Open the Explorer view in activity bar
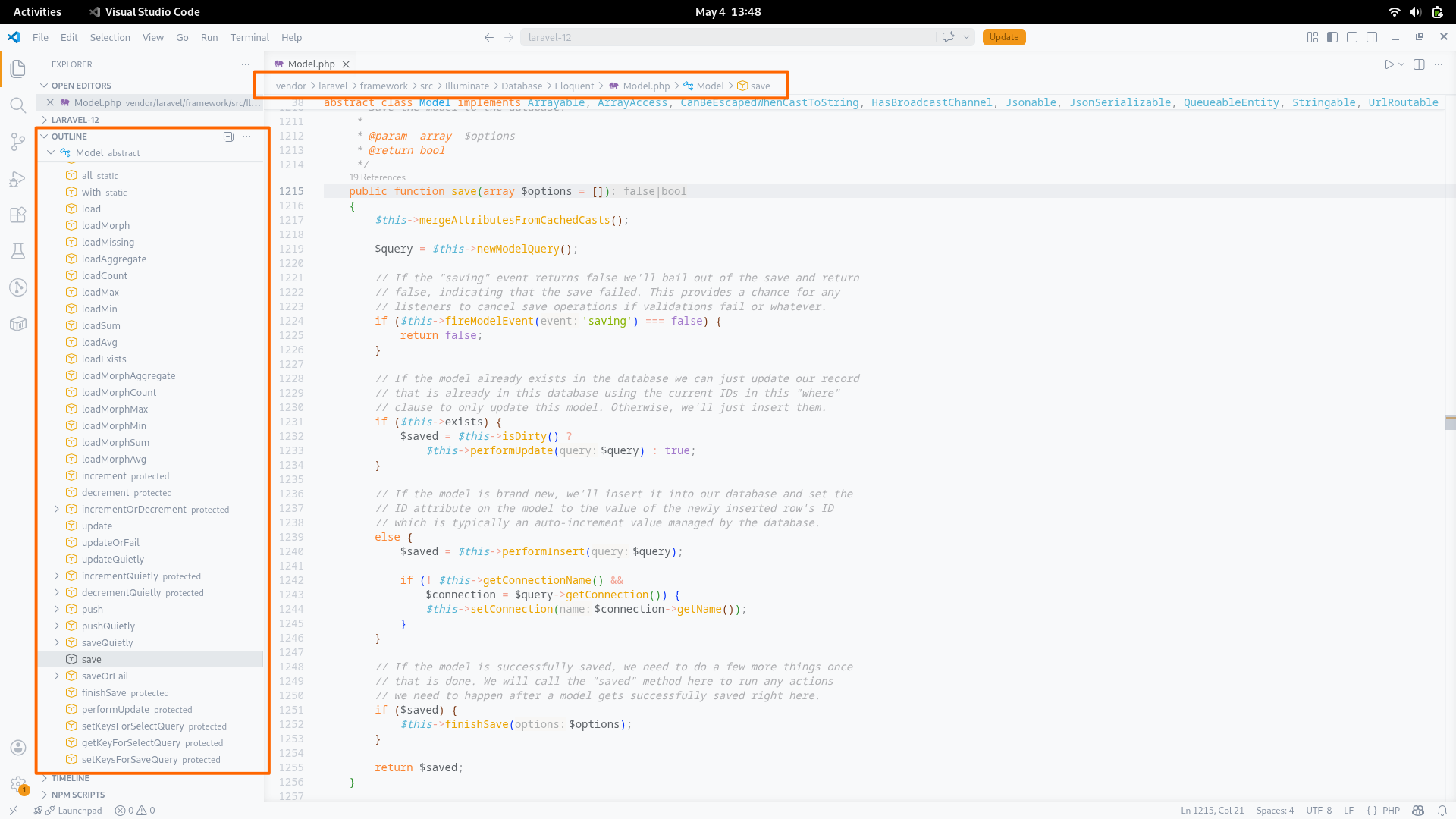 (x=18, y=69)
